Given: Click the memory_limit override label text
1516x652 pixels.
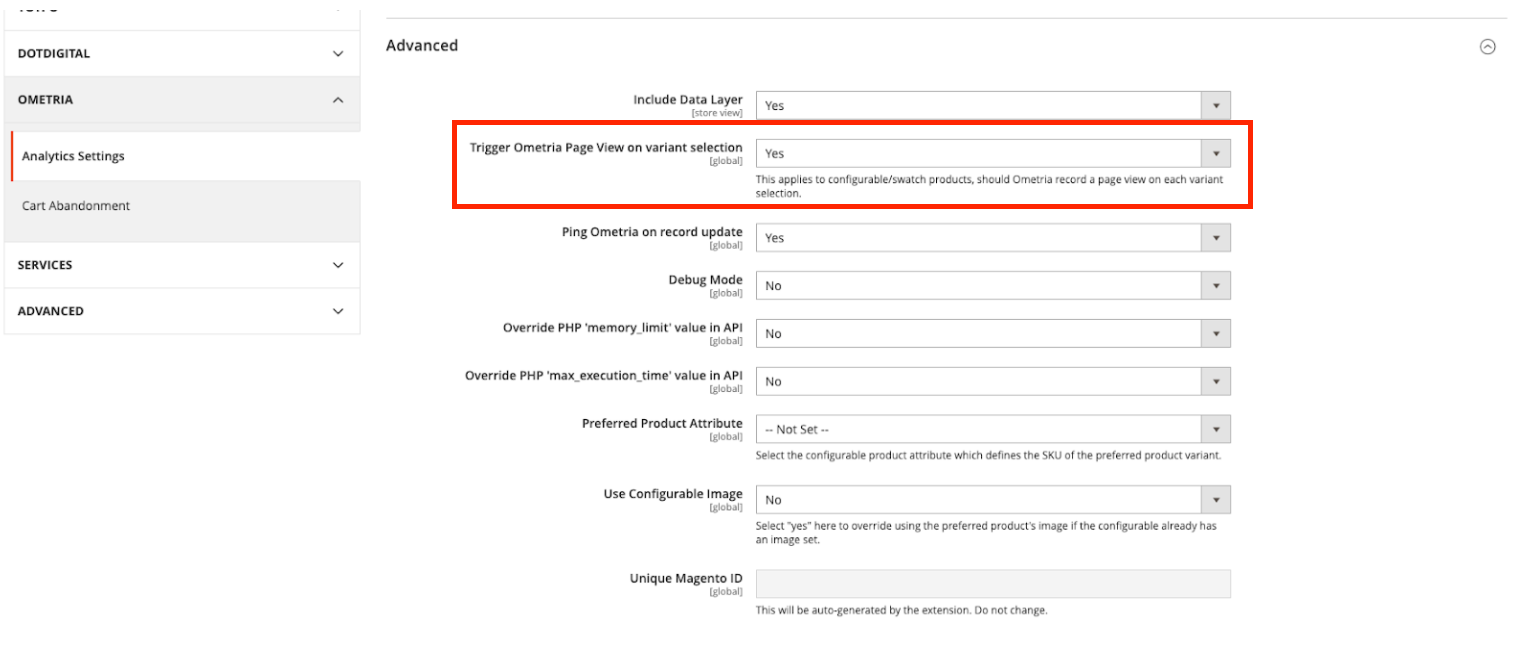Looking at the screenshot, I should 623,327.
